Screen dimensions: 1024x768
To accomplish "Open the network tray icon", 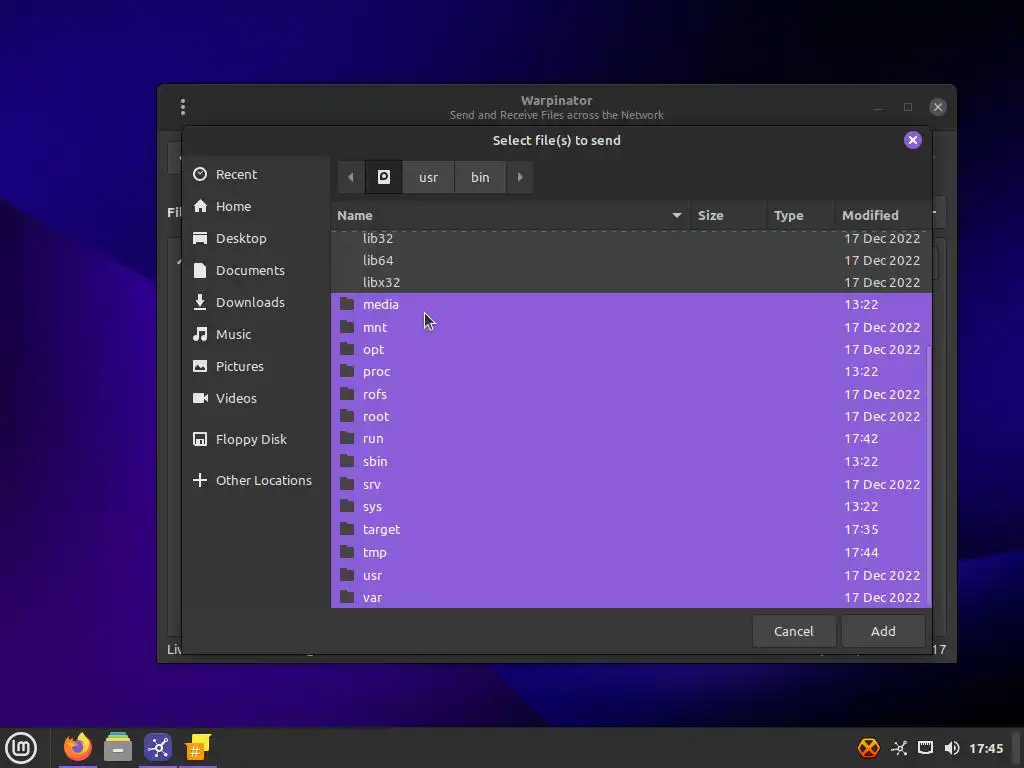I will pos(899,748).
